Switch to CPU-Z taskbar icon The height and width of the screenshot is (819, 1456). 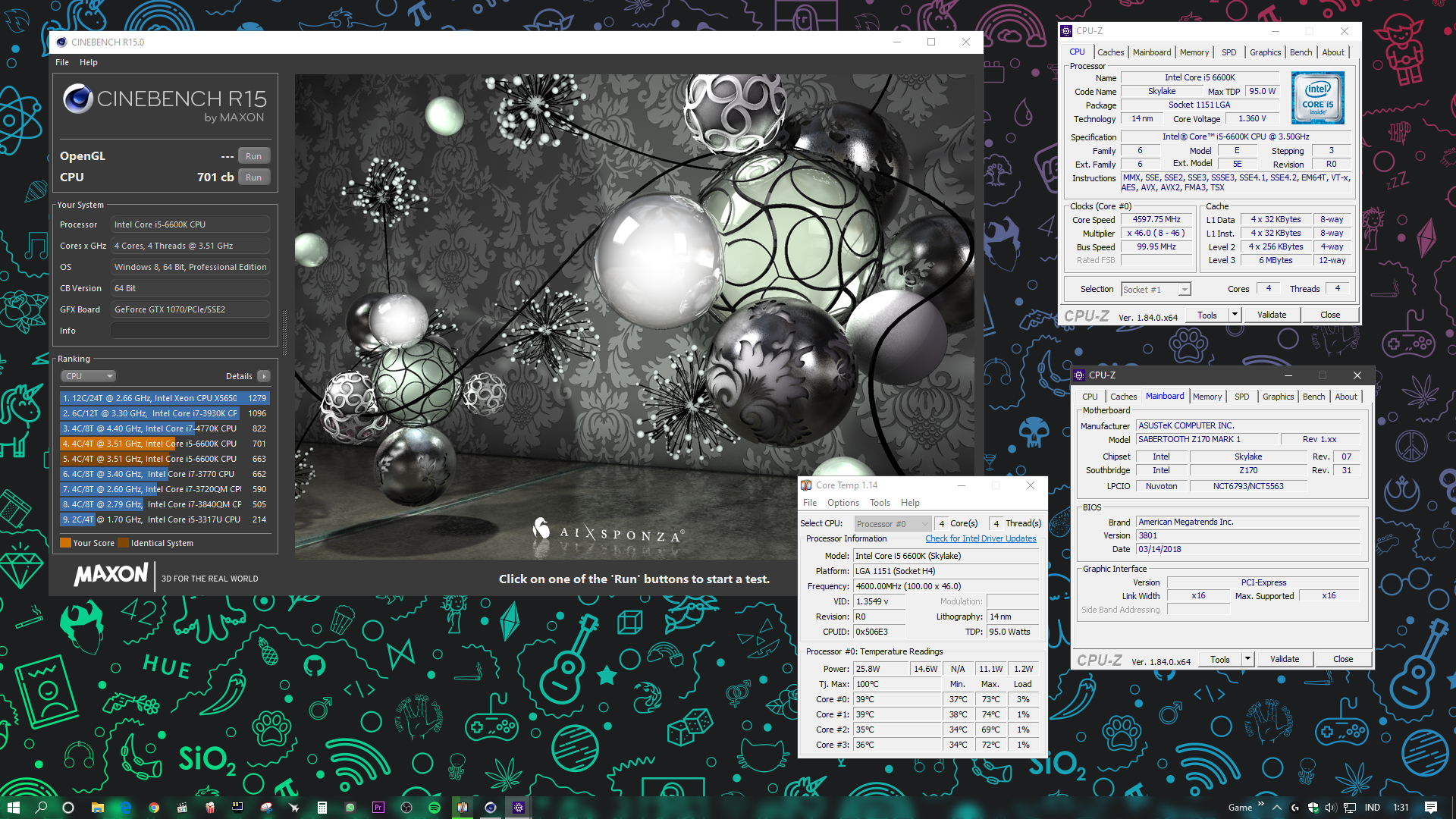pyautogui.click(x=519, y=808)
